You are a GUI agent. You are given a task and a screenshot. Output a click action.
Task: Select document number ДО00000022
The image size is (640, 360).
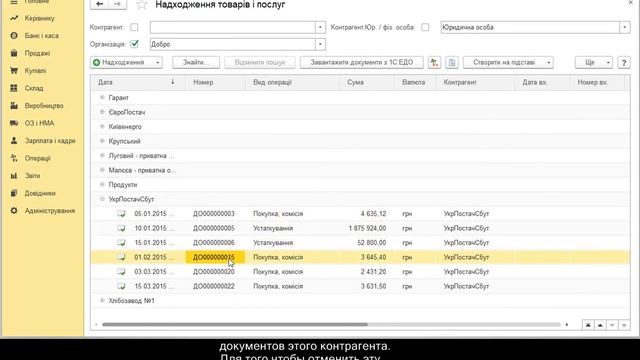pos(214,286)
